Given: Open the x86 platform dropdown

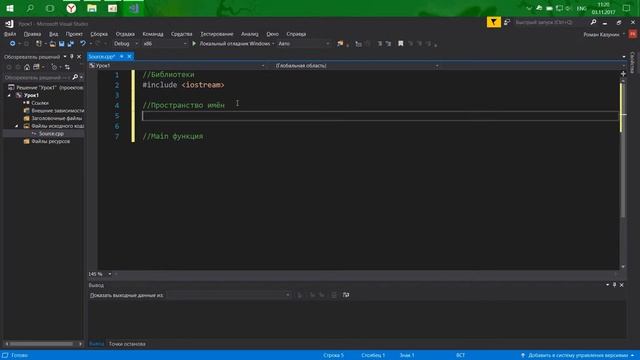Looking at the screenshot, I should [x=164, y=44].
